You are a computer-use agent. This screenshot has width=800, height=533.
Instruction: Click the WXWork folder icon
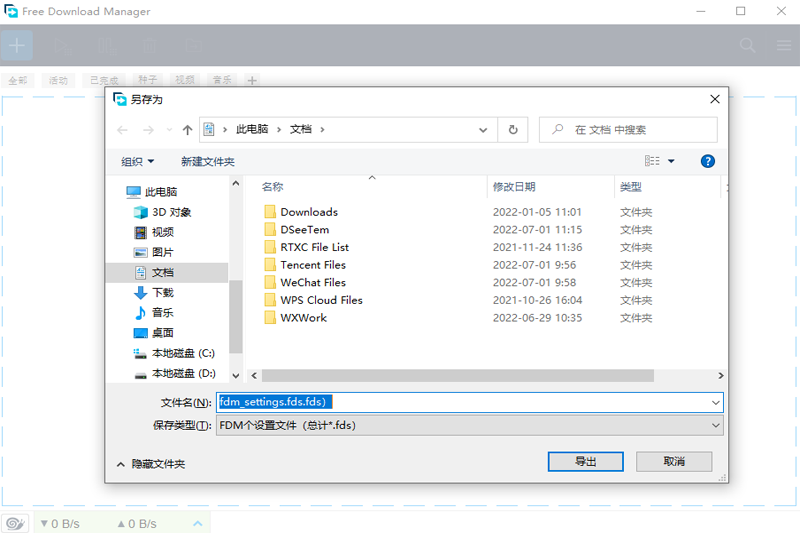coord(270,318)
